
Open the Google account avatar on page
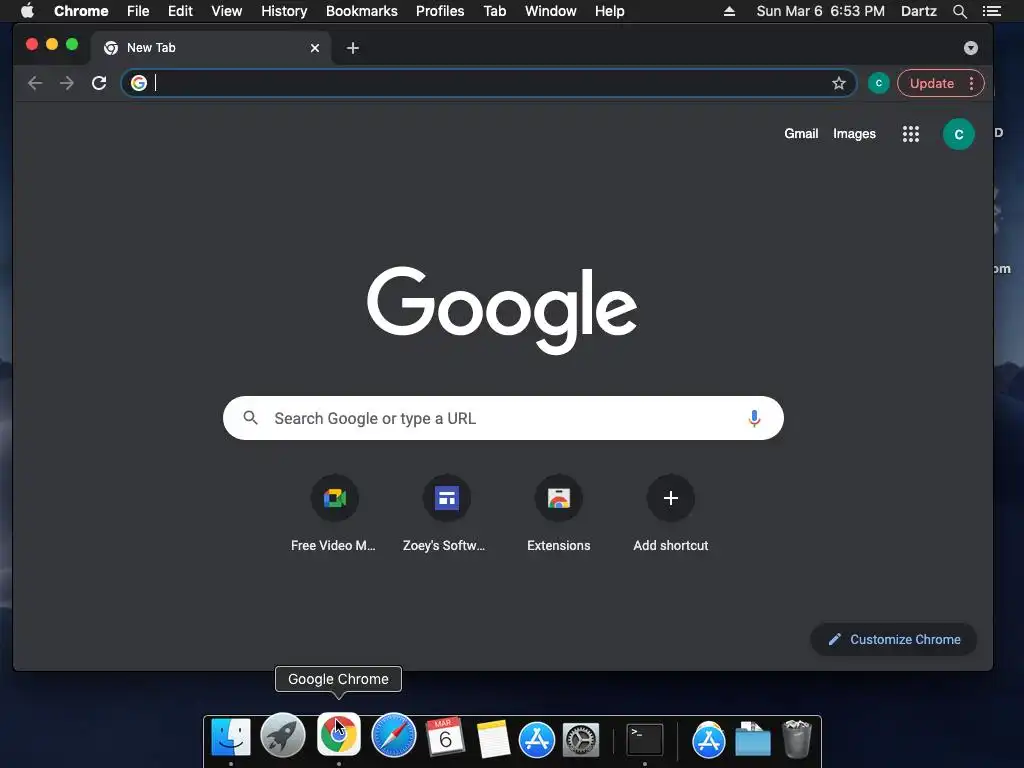point(958,134)
